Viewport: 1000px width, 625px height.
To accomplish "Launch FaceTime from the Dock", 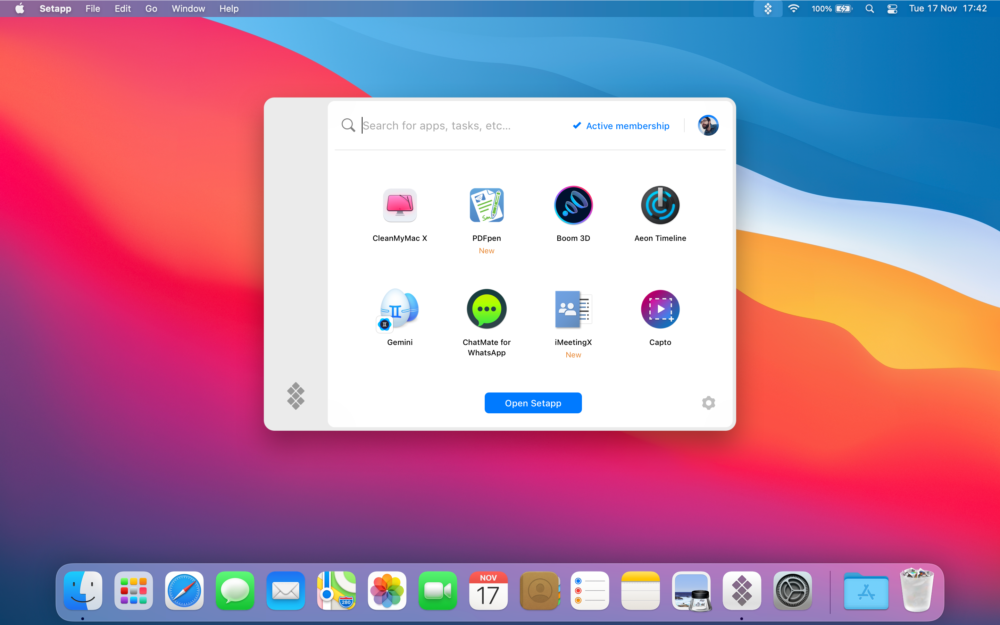I will (438, 591).
